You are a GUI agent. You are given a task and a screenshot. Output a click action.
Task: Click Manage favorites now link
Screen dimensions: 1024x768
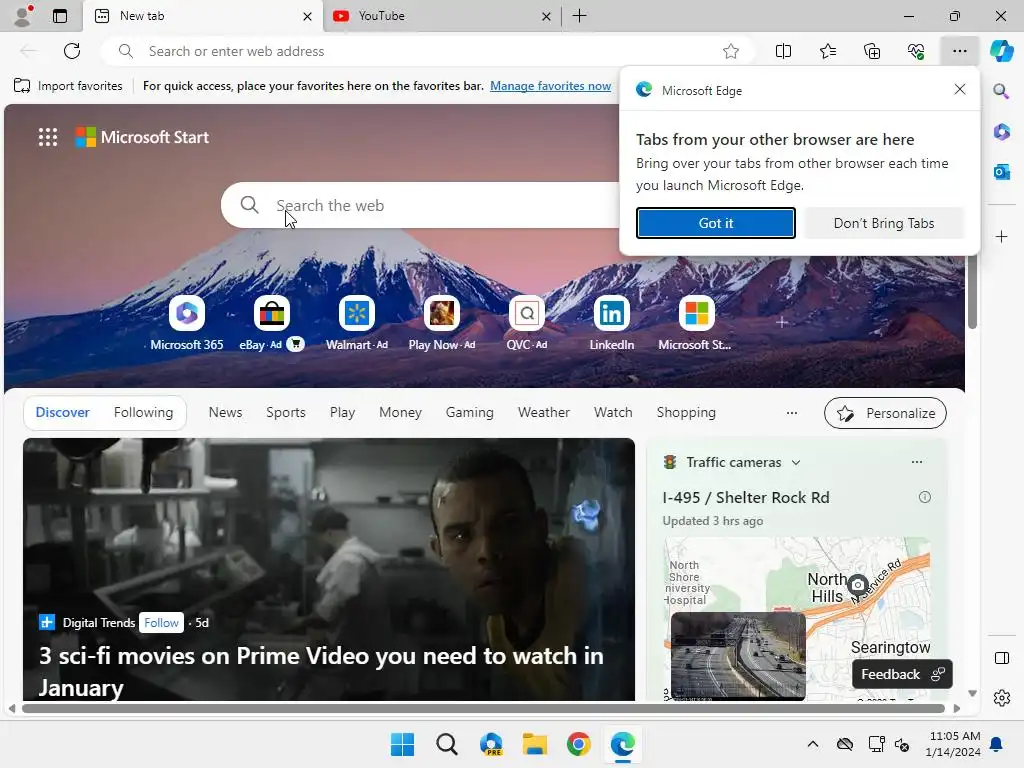tap(551, 86)
